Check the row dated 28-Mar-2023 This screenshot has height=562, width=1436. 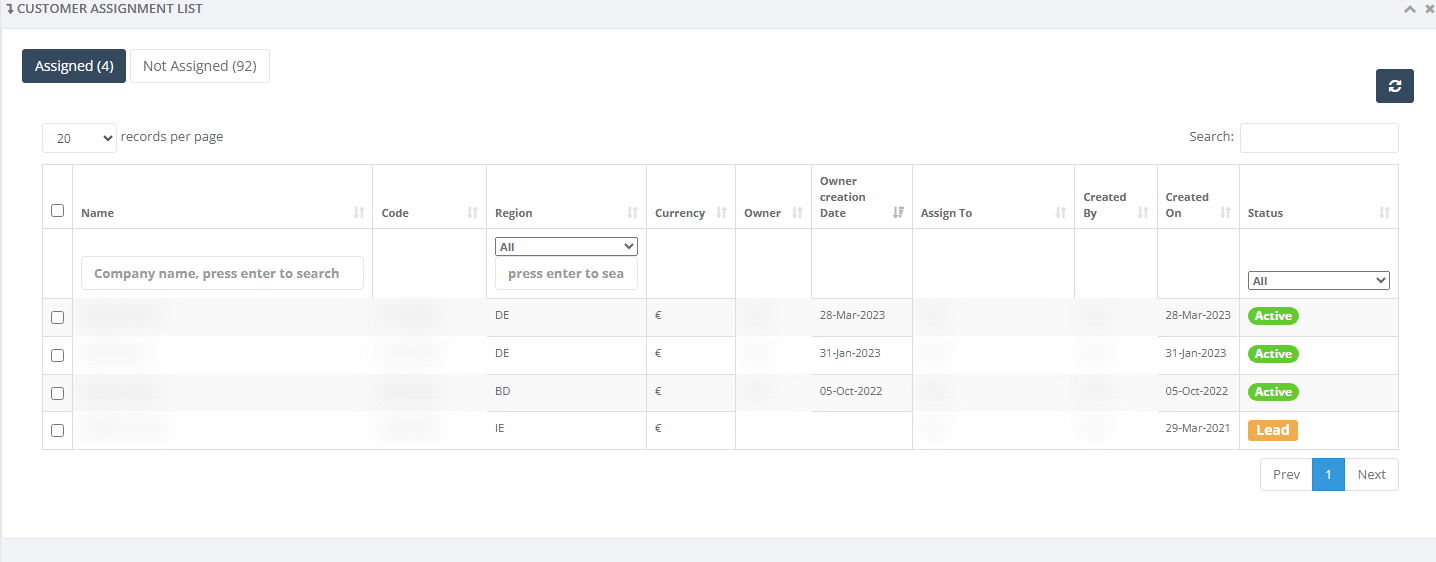(57, 317)
